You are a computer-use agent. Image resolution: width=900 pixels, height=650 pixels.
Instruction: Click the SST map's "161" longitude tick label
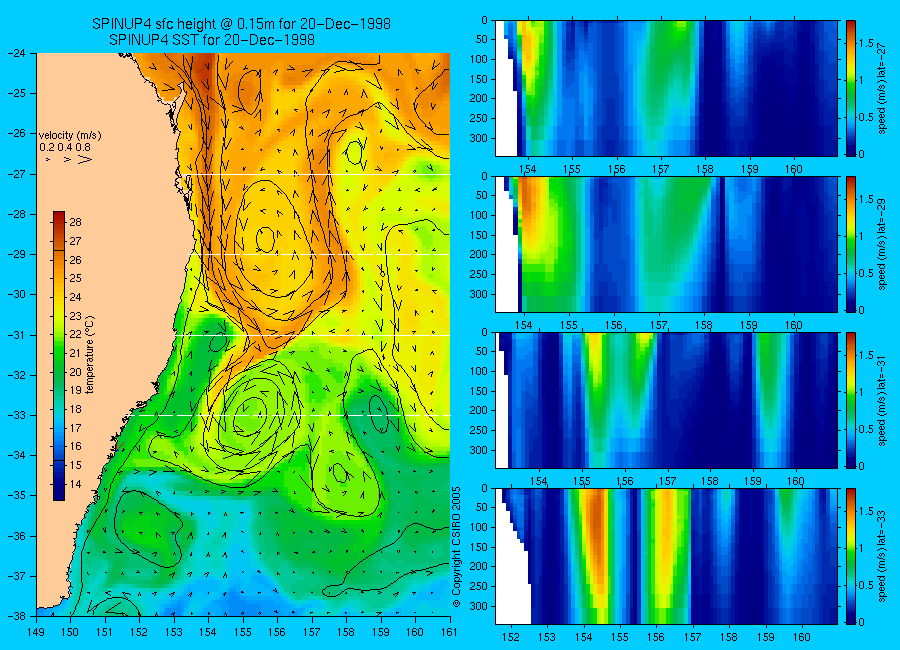pyautogui.click(x=449, y=632)
